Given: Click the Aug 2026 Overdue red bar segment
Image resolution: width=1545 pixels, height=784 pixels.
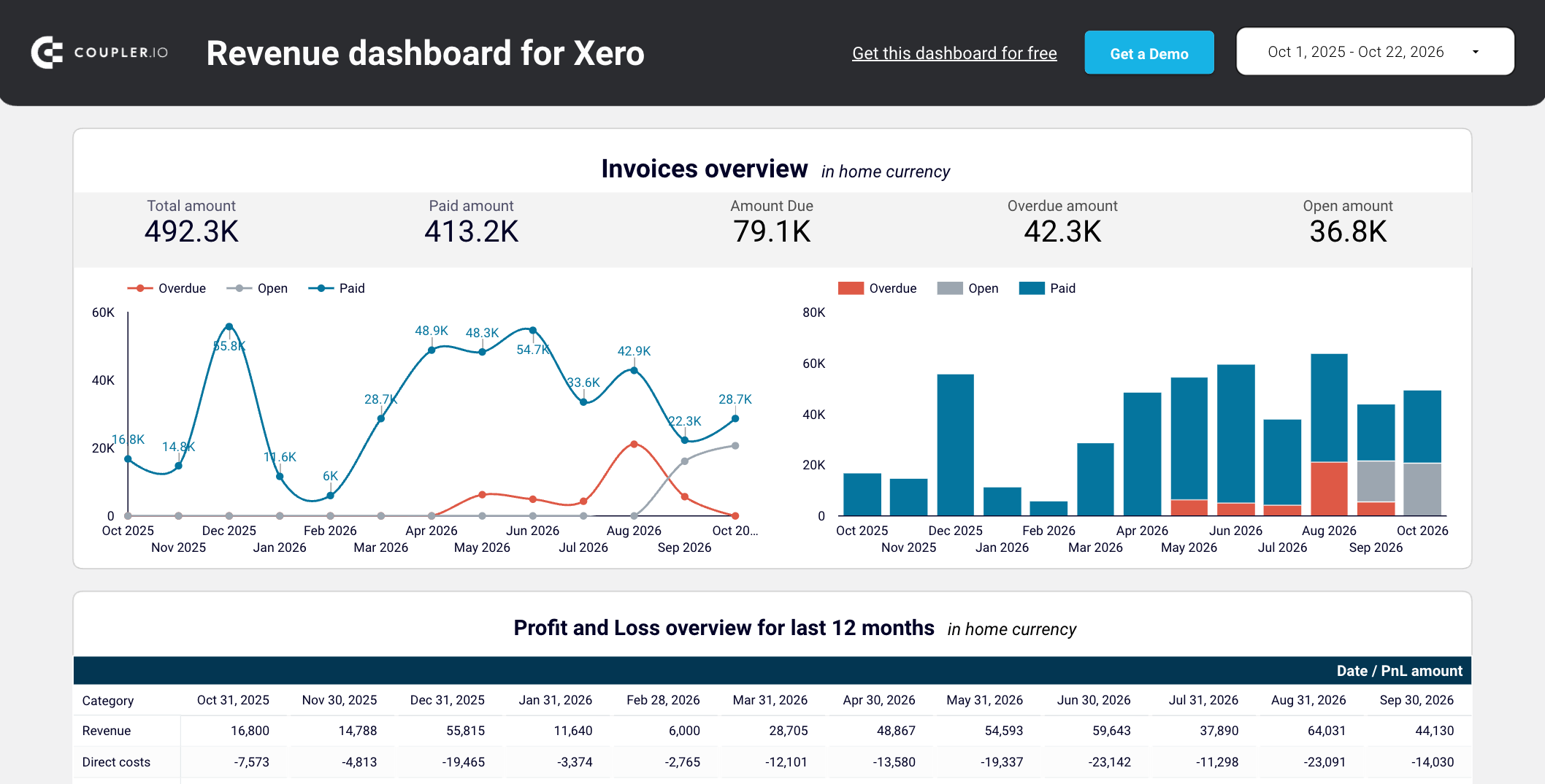Looking at the screenshot, I should point(1329,489).
